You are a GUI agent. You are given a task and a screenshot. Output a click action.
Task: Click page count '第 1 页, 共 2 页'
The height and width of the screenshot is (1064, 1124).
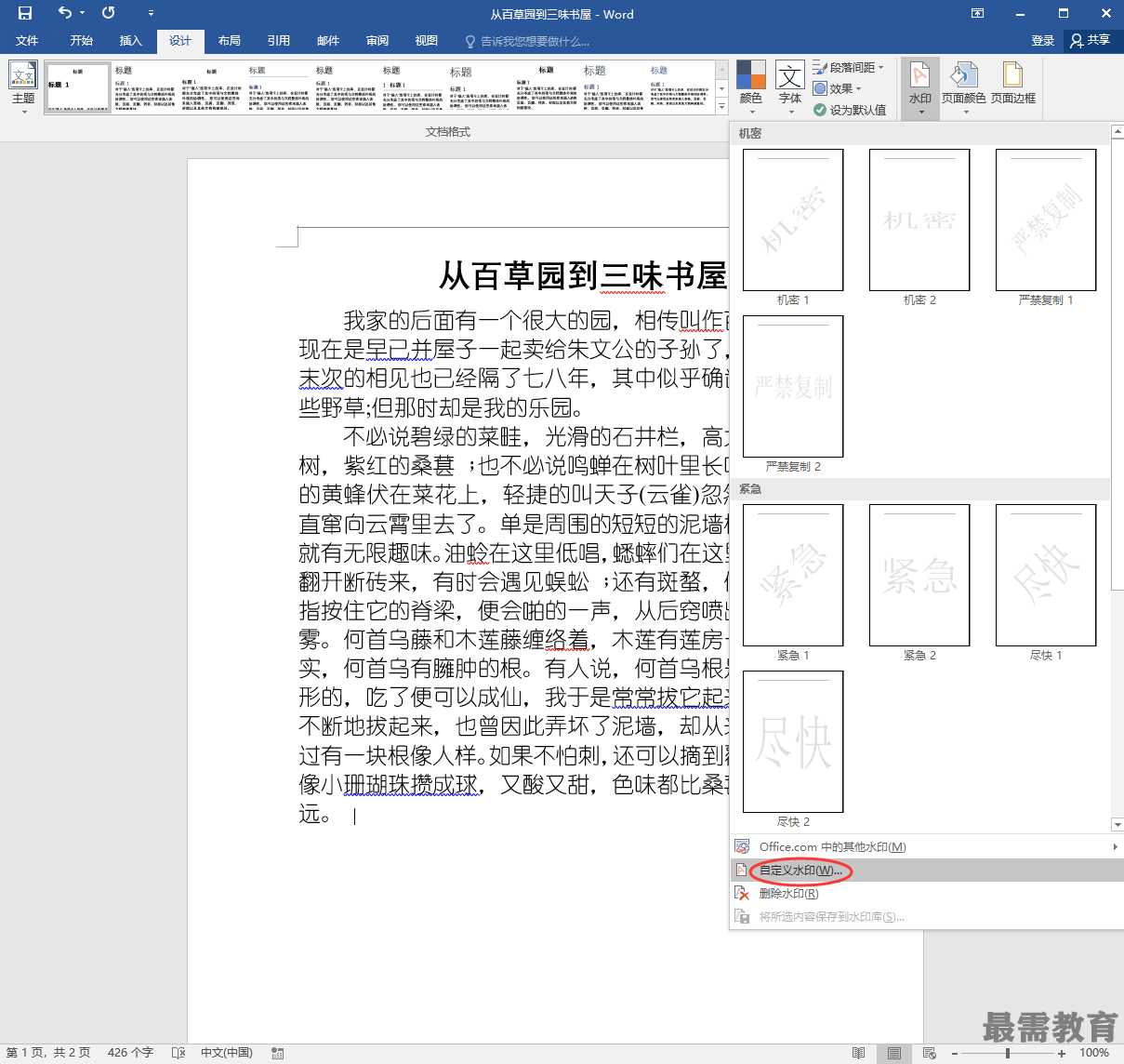click(48, 1053)
